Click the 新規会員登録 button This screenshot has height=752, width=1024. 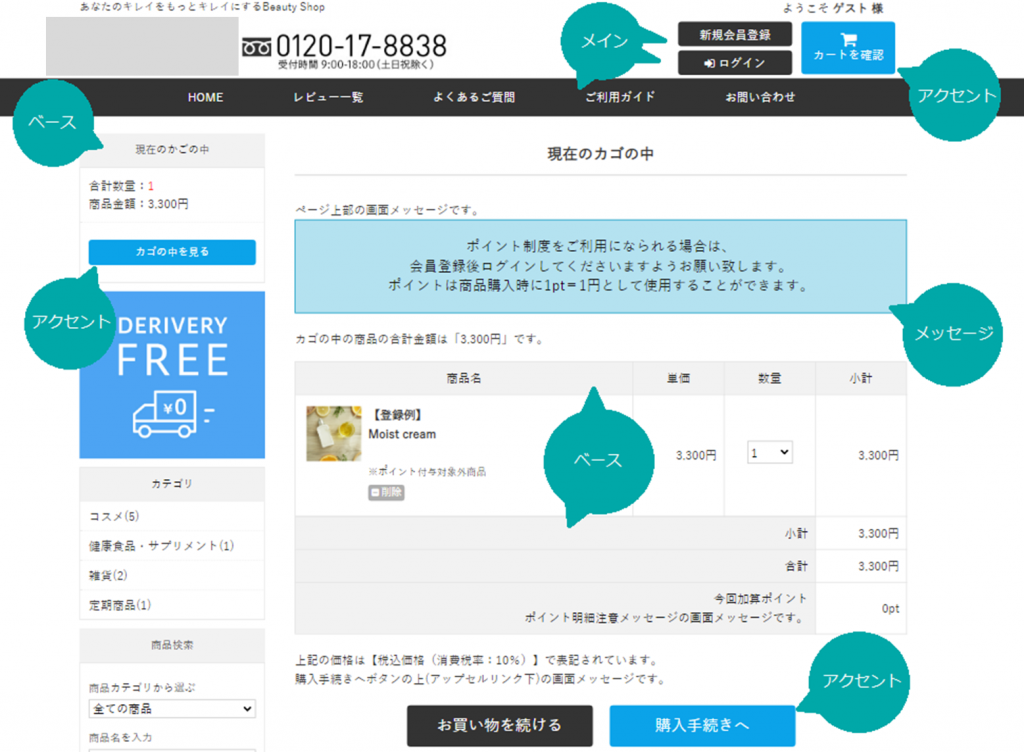pyautogui.click(x=734, y=35)
